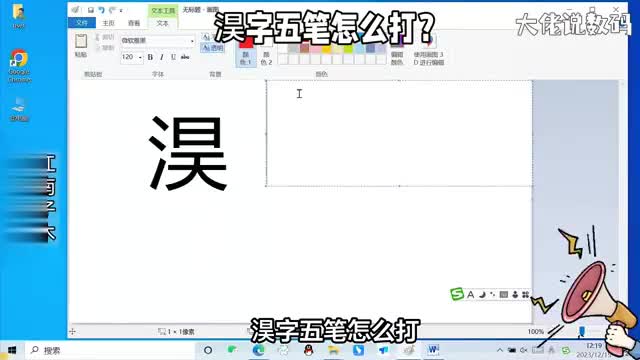This screenshot has width=640, height=360.
Task: Click the Paint icon on the taskbar
Action: [409, 350]
